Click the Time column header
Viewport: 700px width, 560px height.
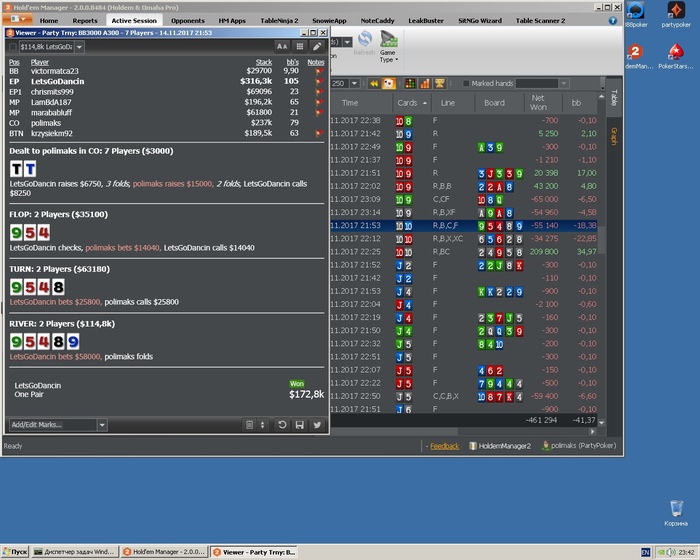[x=350, y=103]
